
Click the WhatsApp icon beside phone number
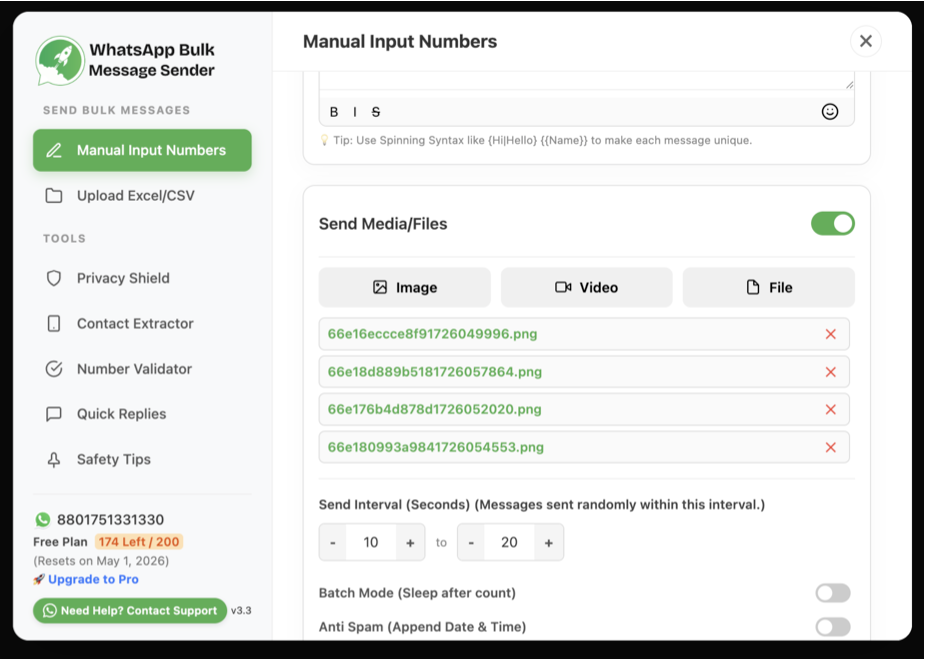pyautogui.click(x=42, y=519)
